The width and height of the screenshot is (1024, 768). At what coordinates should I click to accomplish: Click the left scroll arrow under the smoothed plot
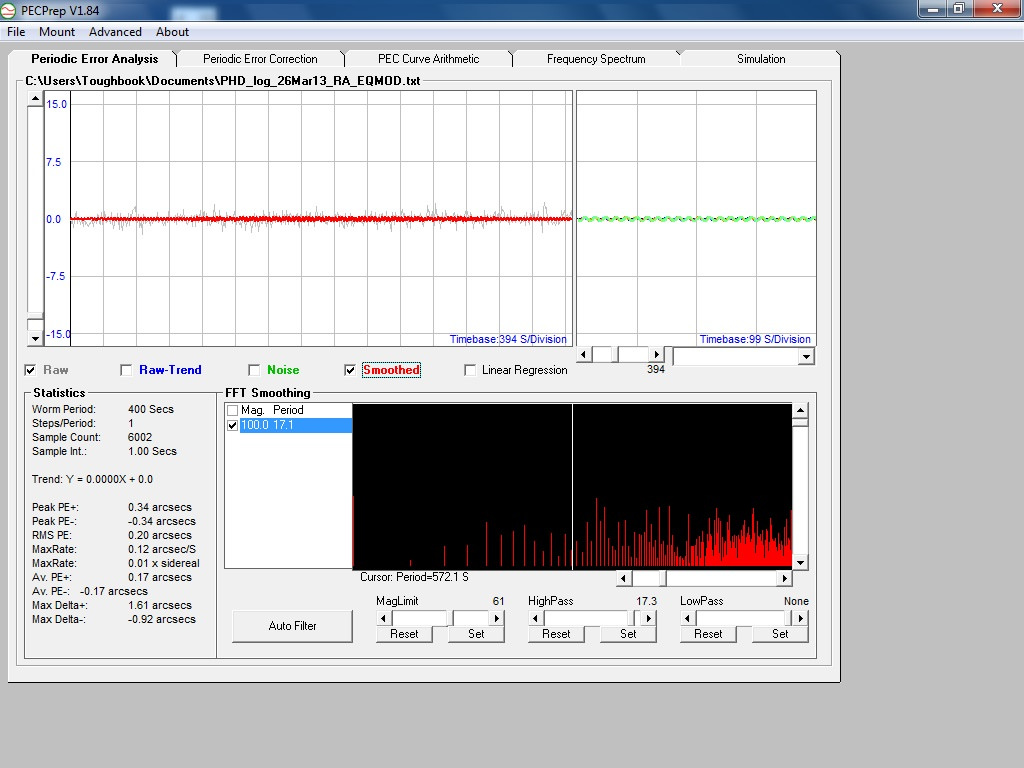(x=583, y=354)
